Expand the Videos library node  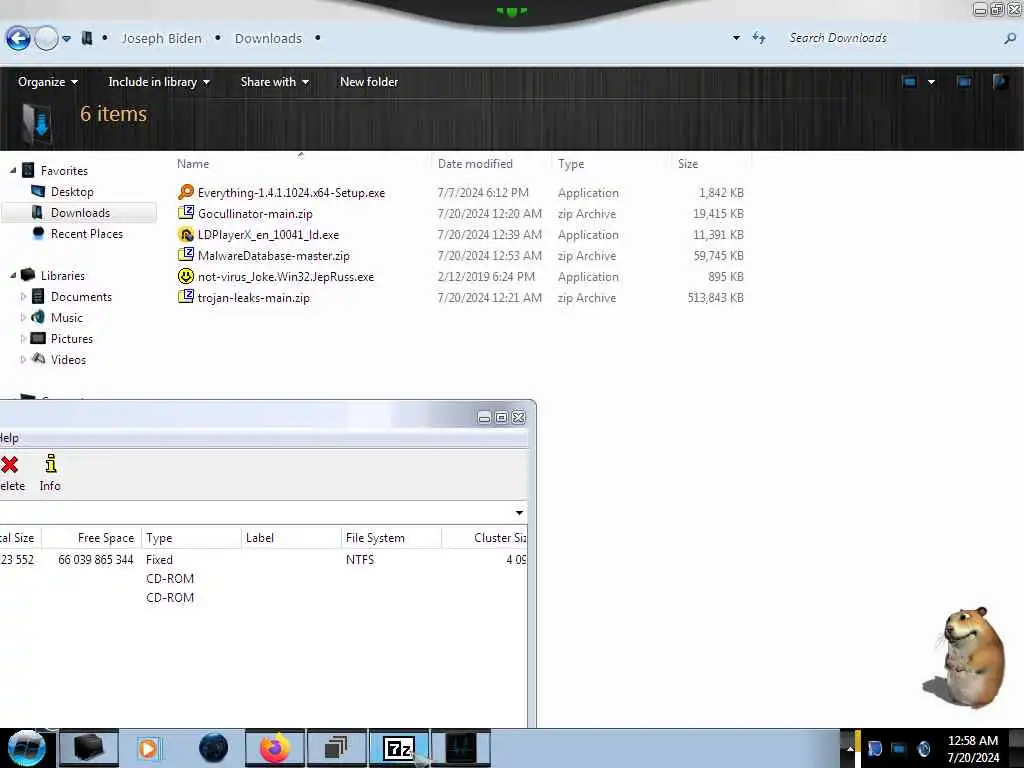[x=23, y=359]
